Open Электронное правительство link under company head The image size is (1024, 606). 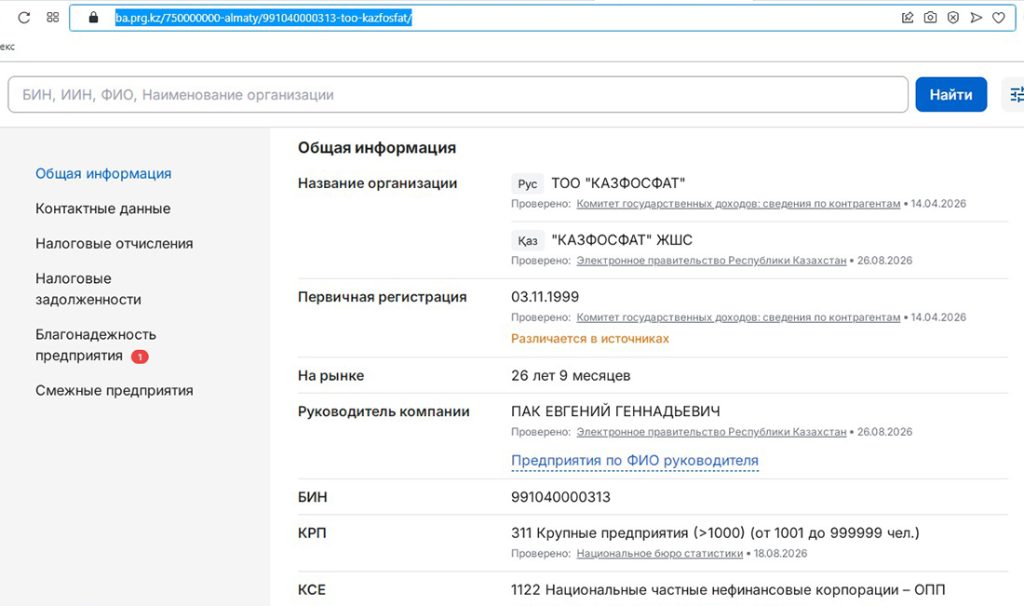point(711,432)
